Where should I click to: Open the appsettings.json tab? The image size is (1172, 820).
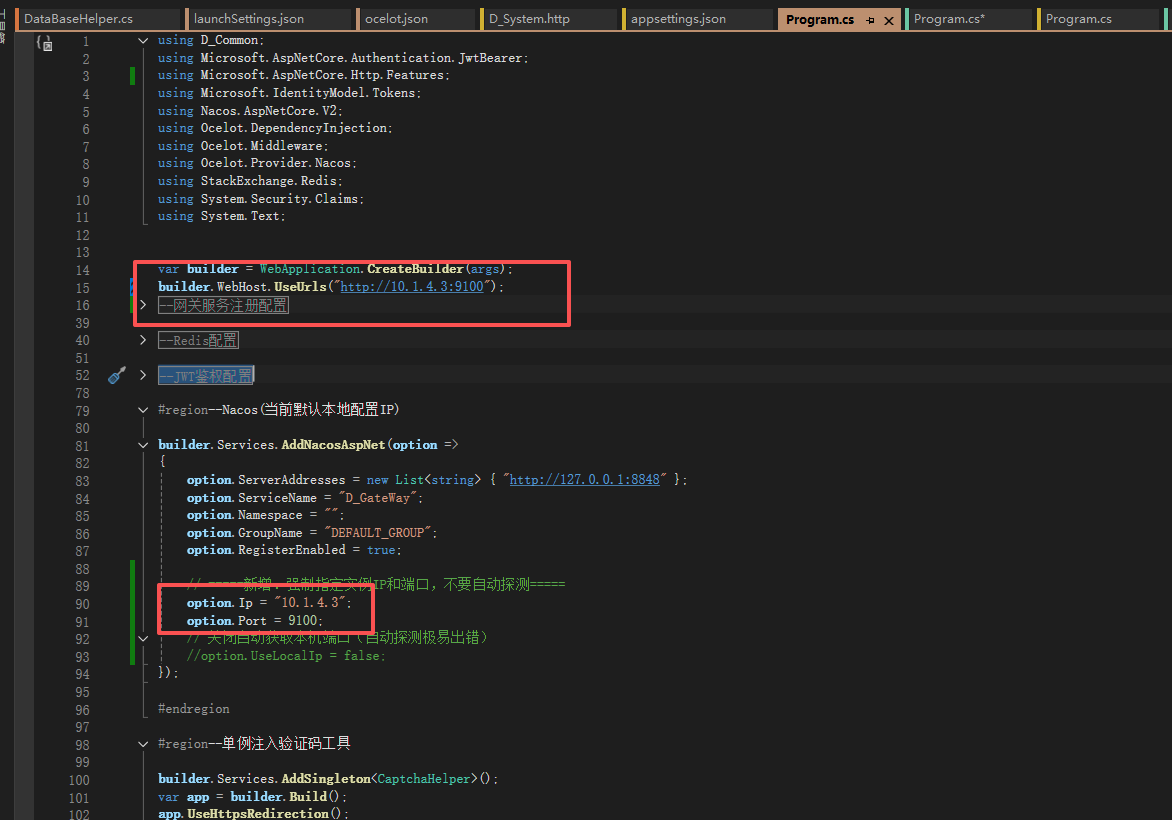(x=678, y=19)
